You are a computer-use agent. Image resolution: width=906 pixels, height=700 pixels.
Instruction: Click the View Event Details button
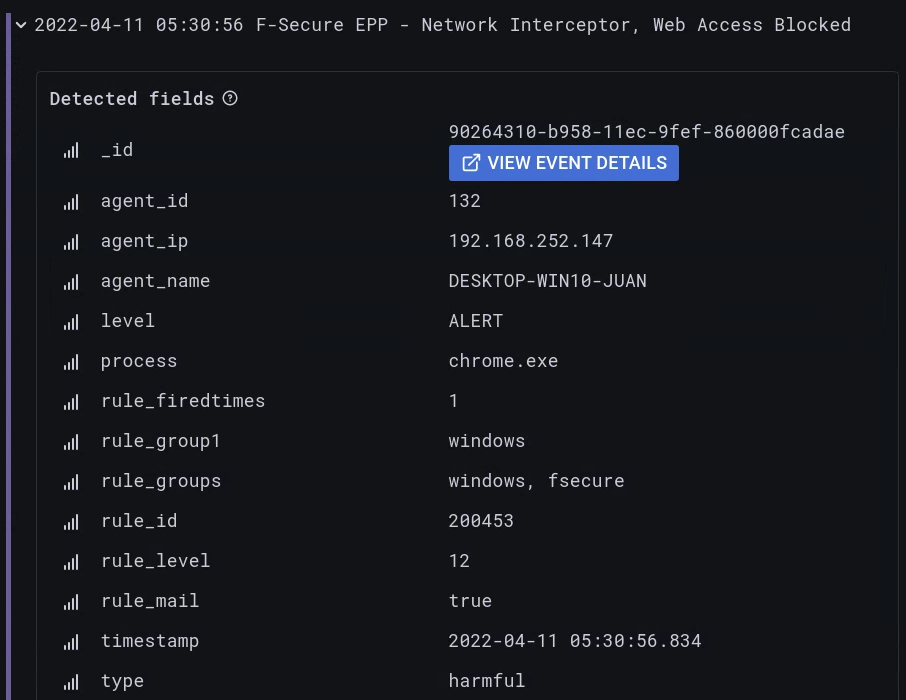point(564,163)
